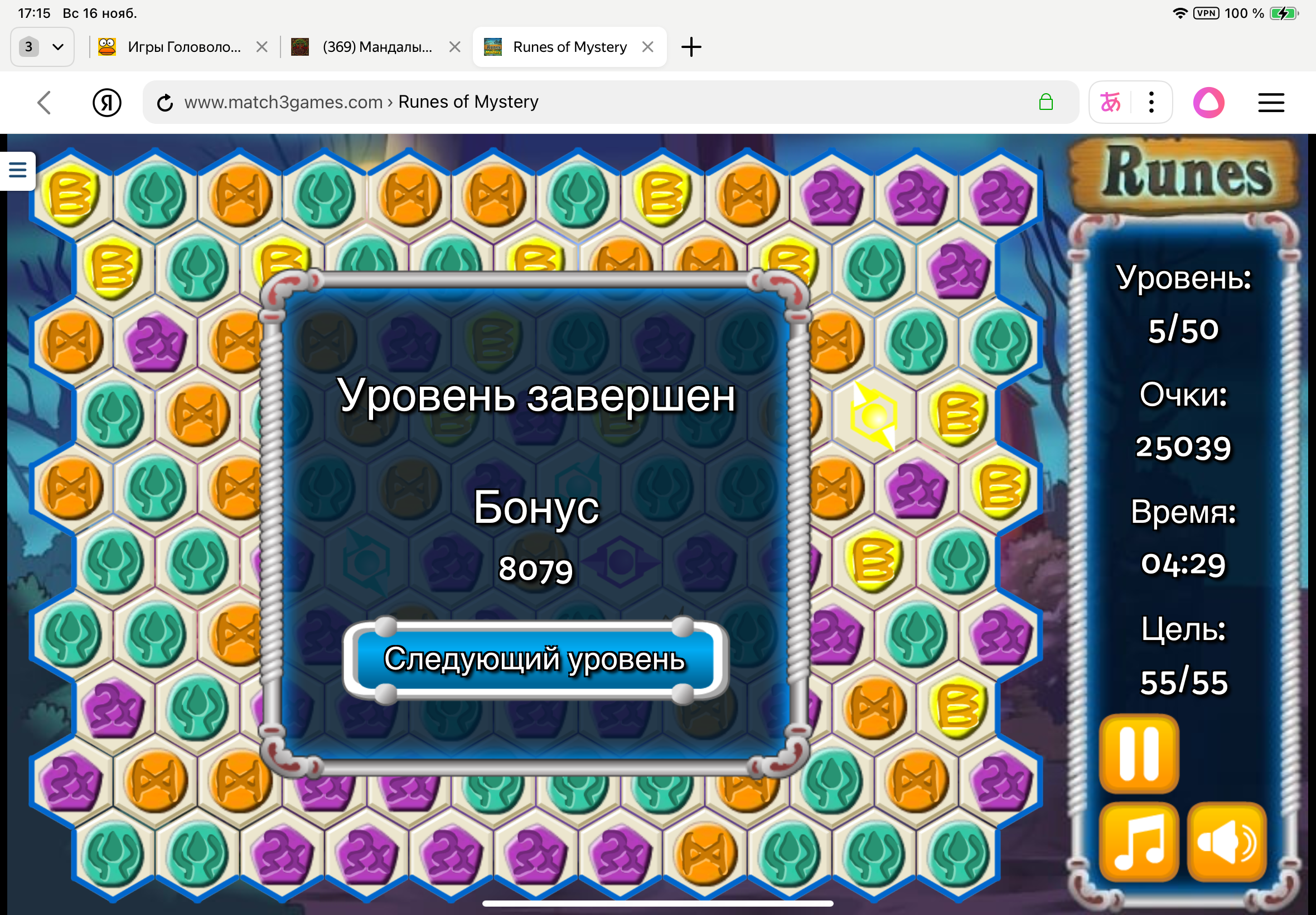Open the Alice assistant
The image size is (1316, 915).
coord(1210,102)
